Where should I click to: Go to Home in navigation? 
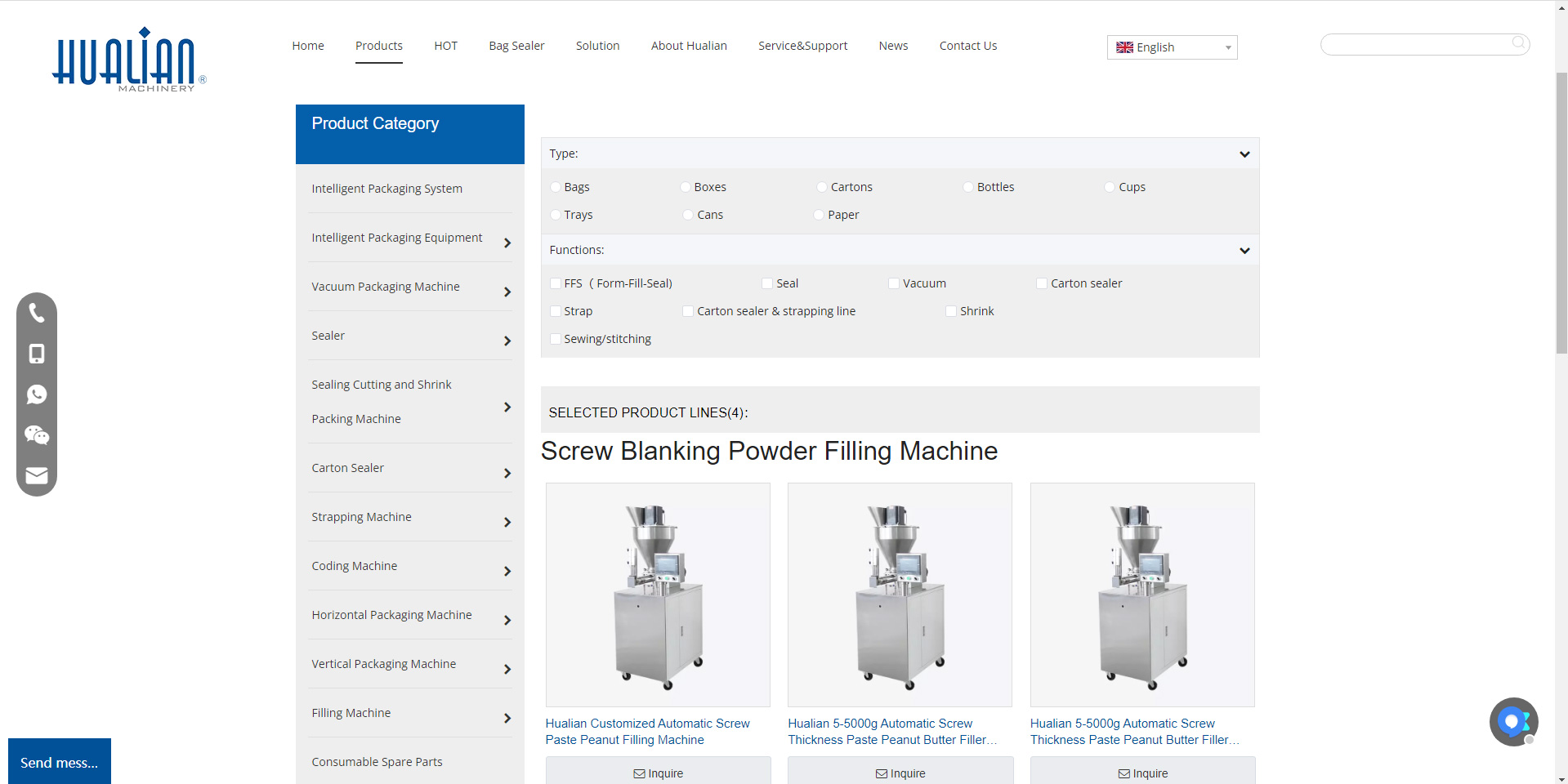[308, 46]
